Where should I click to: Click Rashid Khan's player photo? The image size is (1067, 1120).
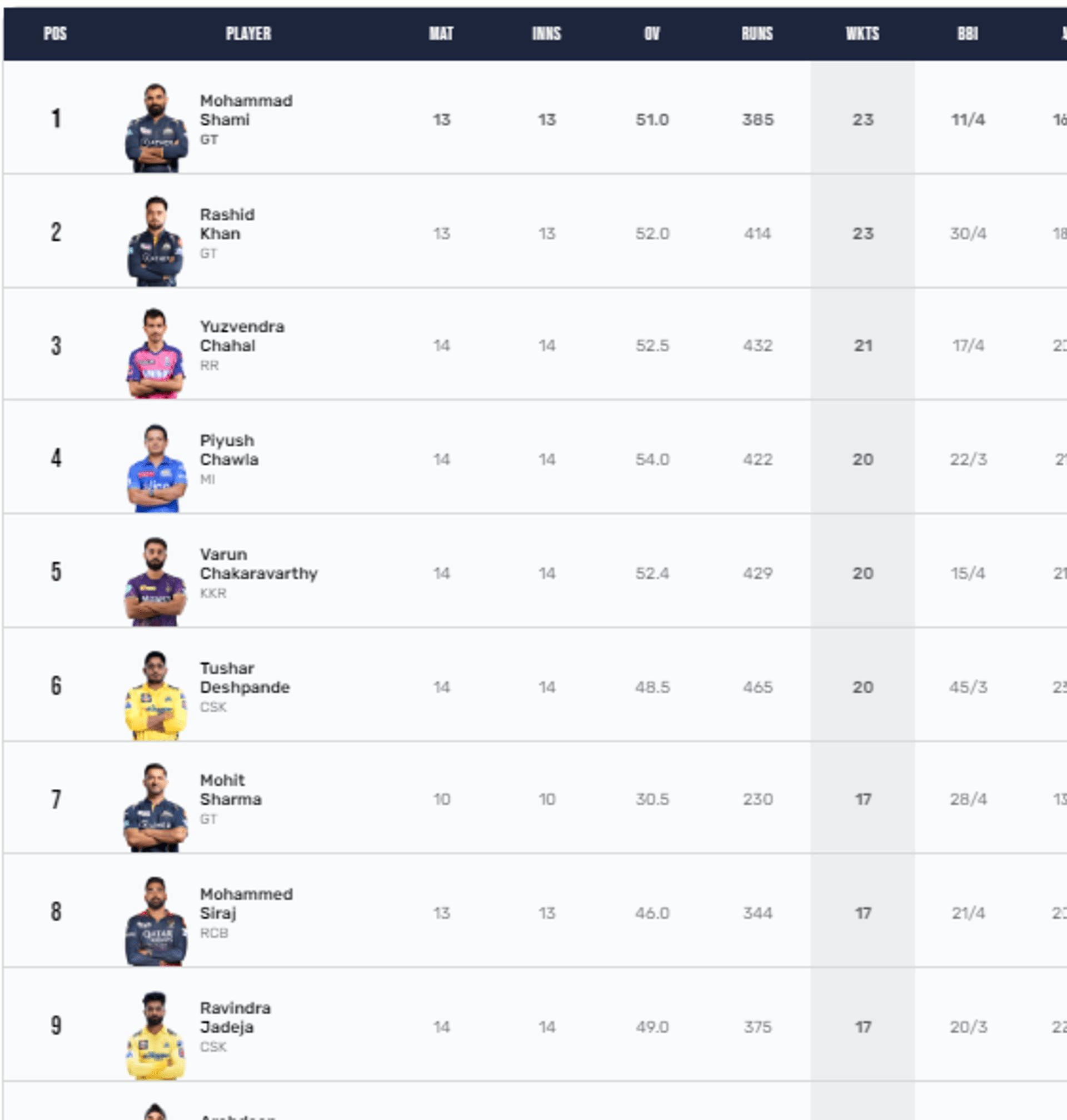156,241
